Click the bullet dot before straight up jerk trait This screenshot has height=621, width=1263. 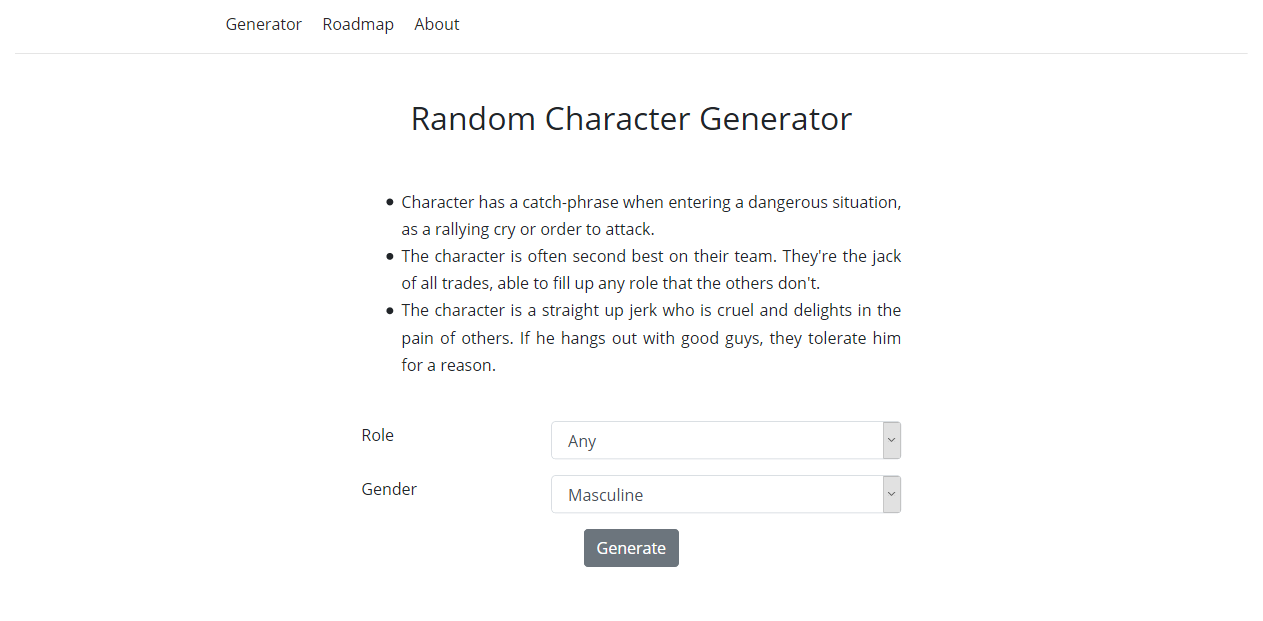[x=390, y=310]
